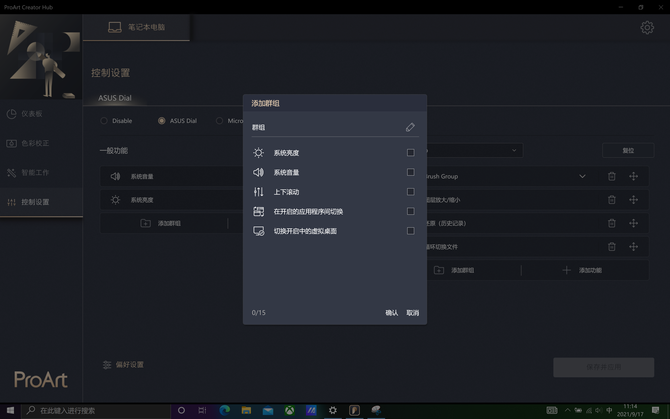This screenshot has width=670, height=419.
Task: Click the move handle icon on Brush Group row
Action: click(633, 176)
